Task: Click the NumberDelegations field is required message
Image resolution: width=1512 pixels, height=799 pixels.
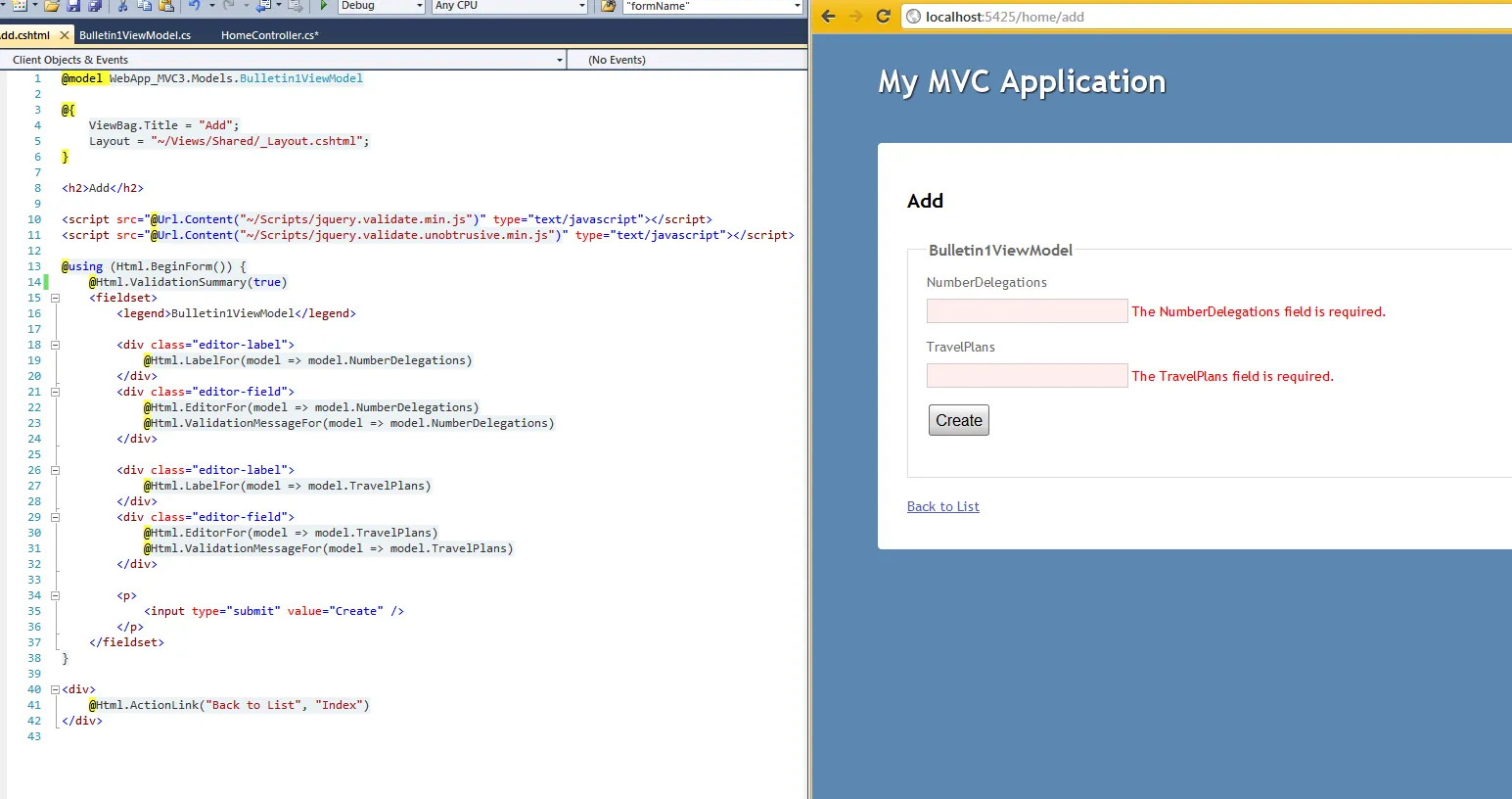Action: click(1259, 311)
